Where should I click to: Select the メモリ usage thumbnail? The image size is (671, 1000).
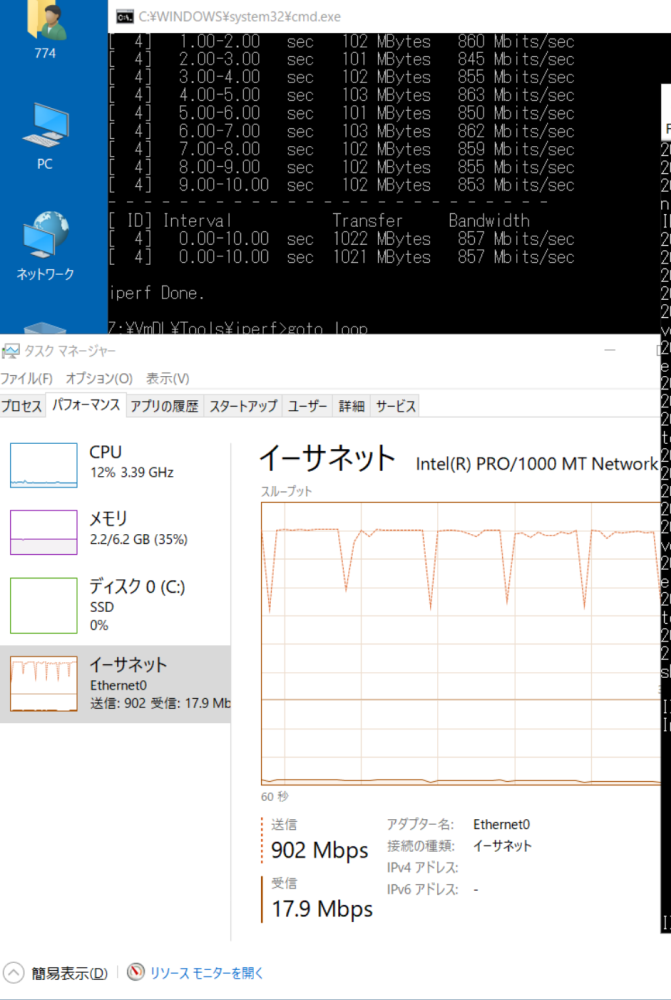tap(43, 532)
